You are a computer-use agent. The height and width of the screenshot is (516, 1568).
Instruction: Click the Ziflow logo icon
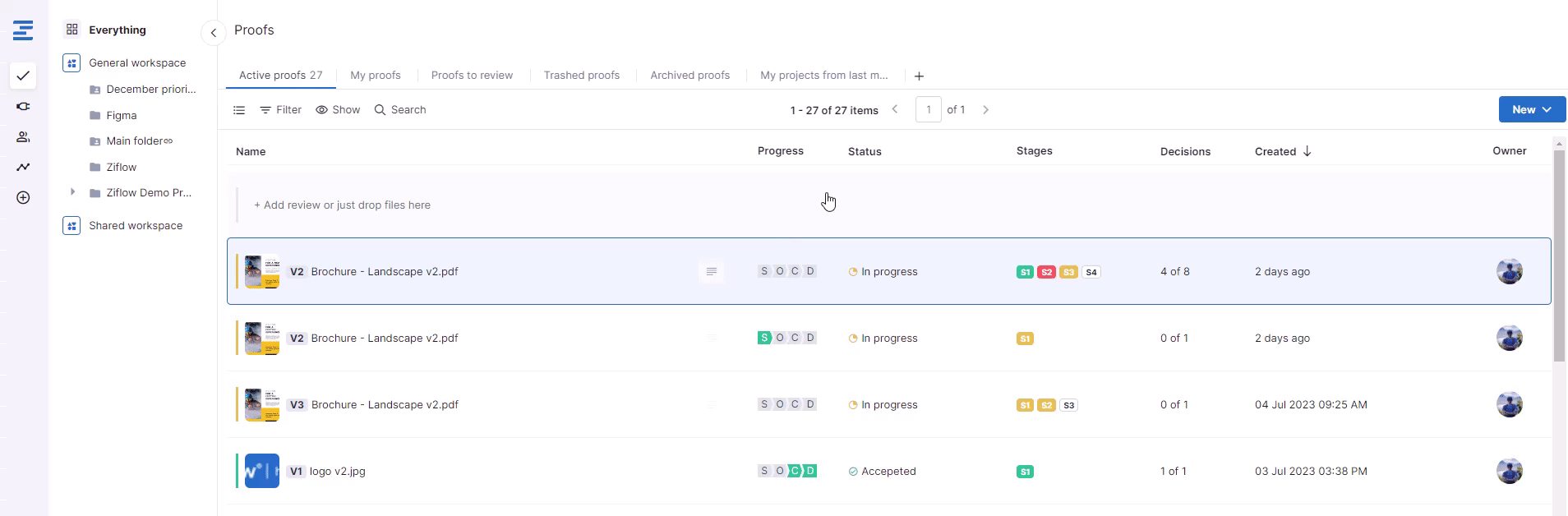click(x=23, y=30)
